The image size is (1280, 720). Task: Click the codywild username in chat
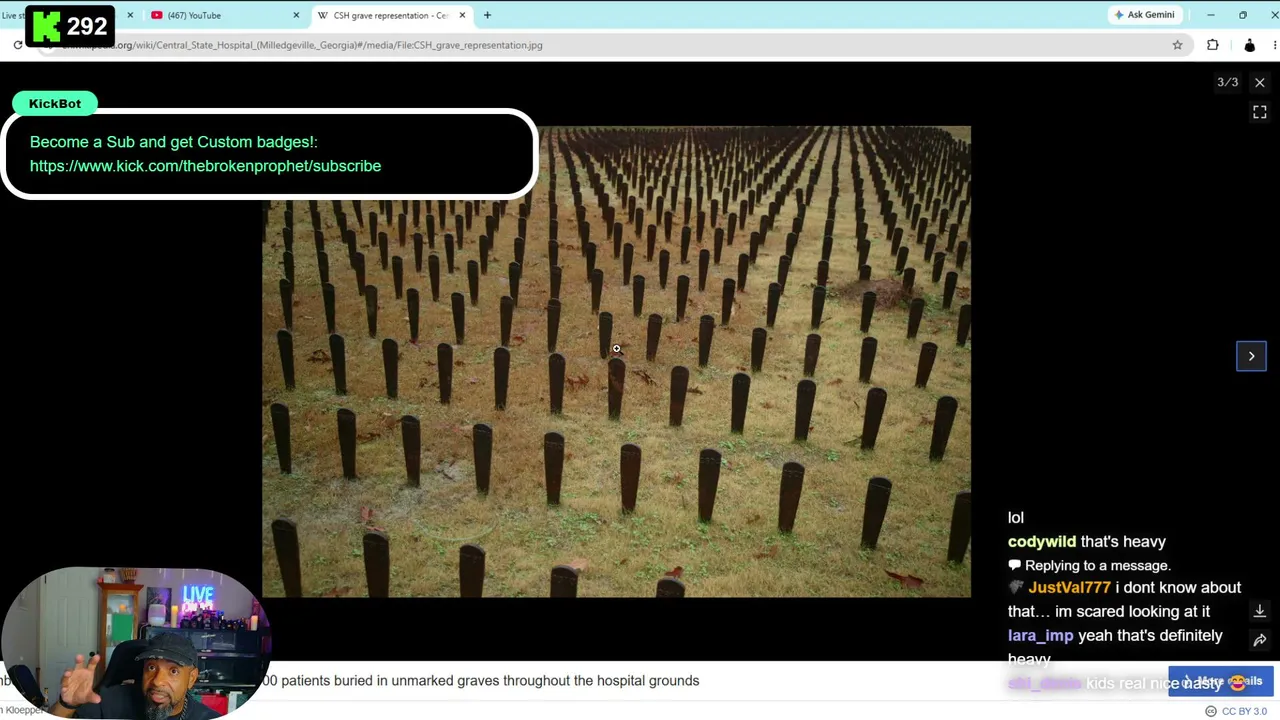pyautogui.click(x=1042, y=541)
